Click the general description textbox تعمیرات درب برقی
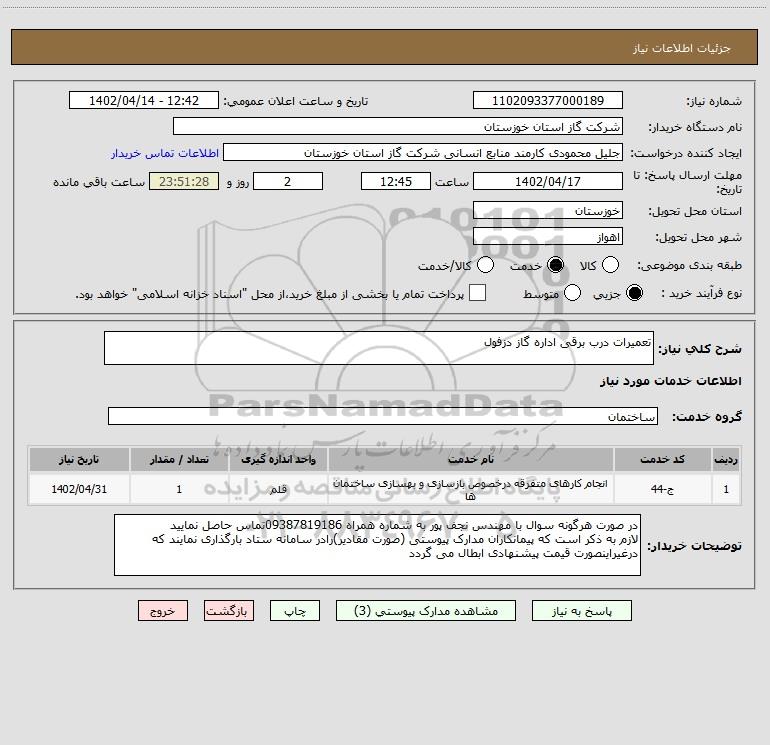 [x=379, y=348]
